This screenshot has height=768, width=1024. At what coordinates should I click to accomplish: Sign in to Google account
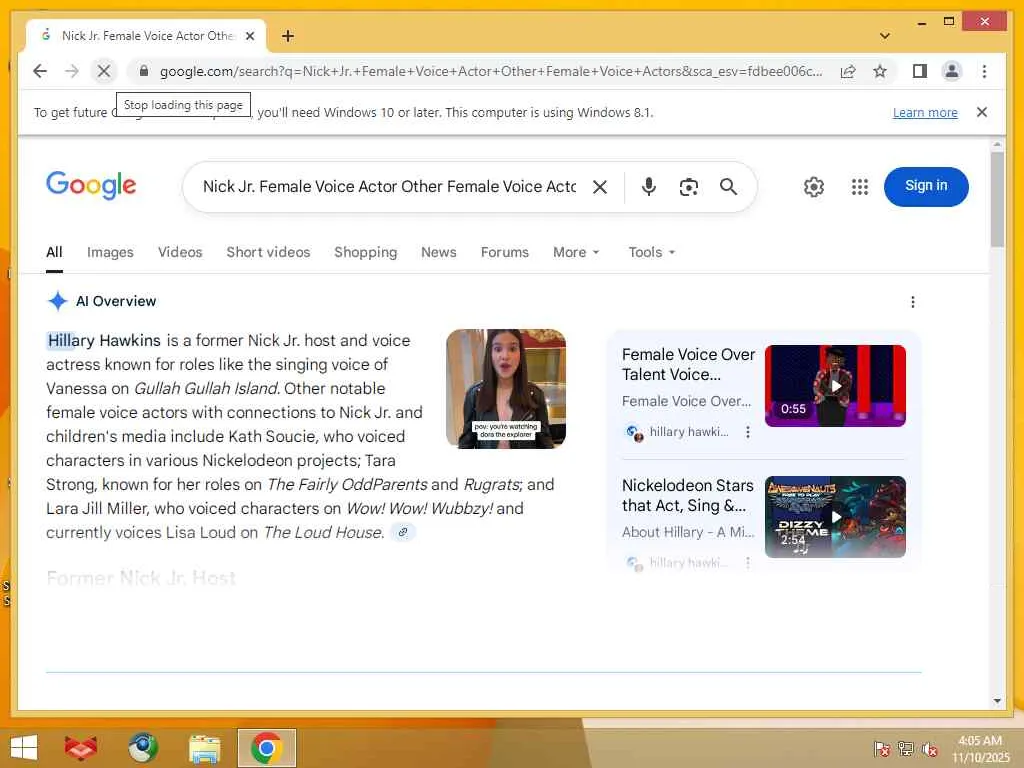pyautogui.click(x=926, y=186)
